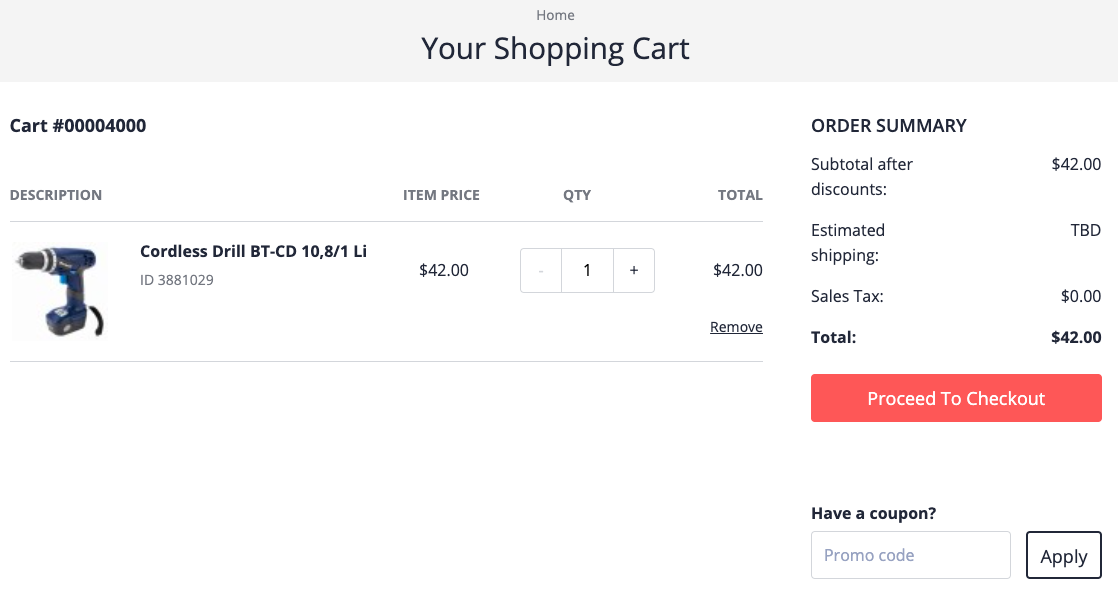This screenshot has width=1118, height=589.
Task: Decrease quantity using the minus button
Action: tap(540, 270)
